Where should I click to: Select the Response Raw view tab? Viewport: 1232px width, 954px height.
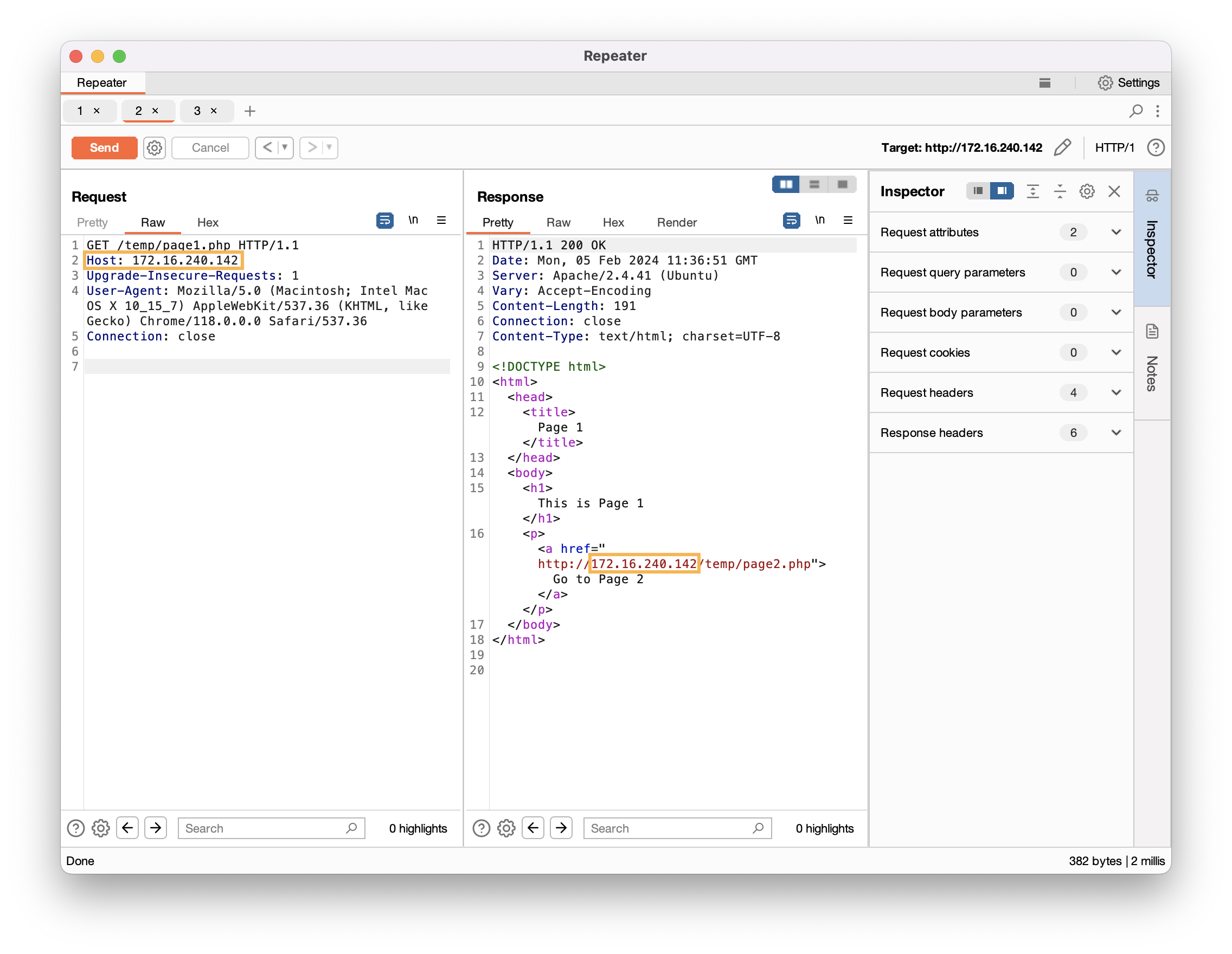pos(558,223)
